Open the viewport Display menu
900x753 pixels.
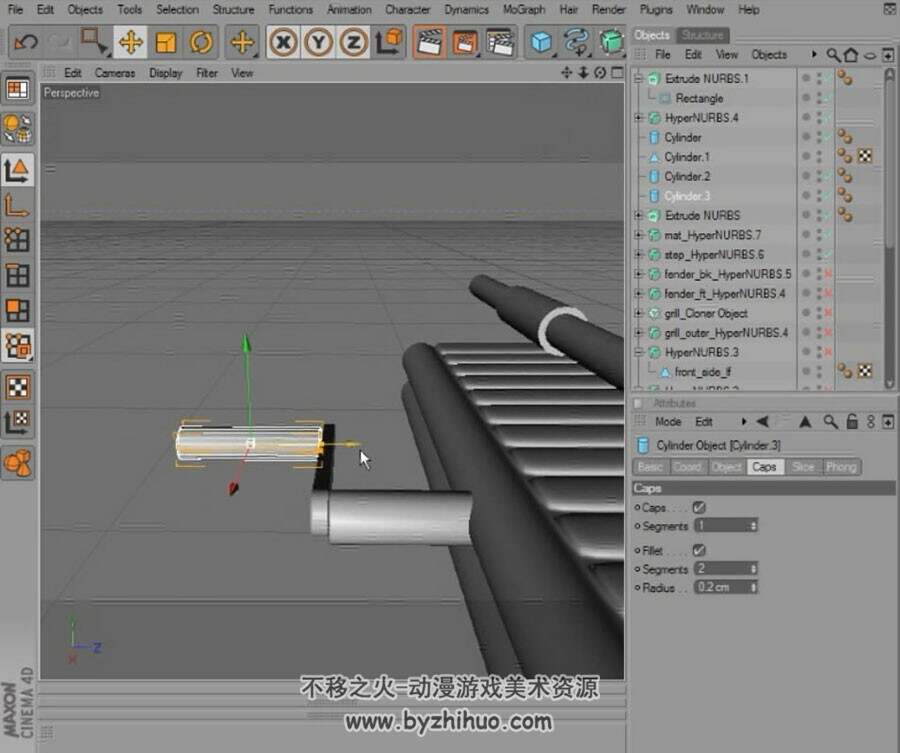click(x=165, y=73)
